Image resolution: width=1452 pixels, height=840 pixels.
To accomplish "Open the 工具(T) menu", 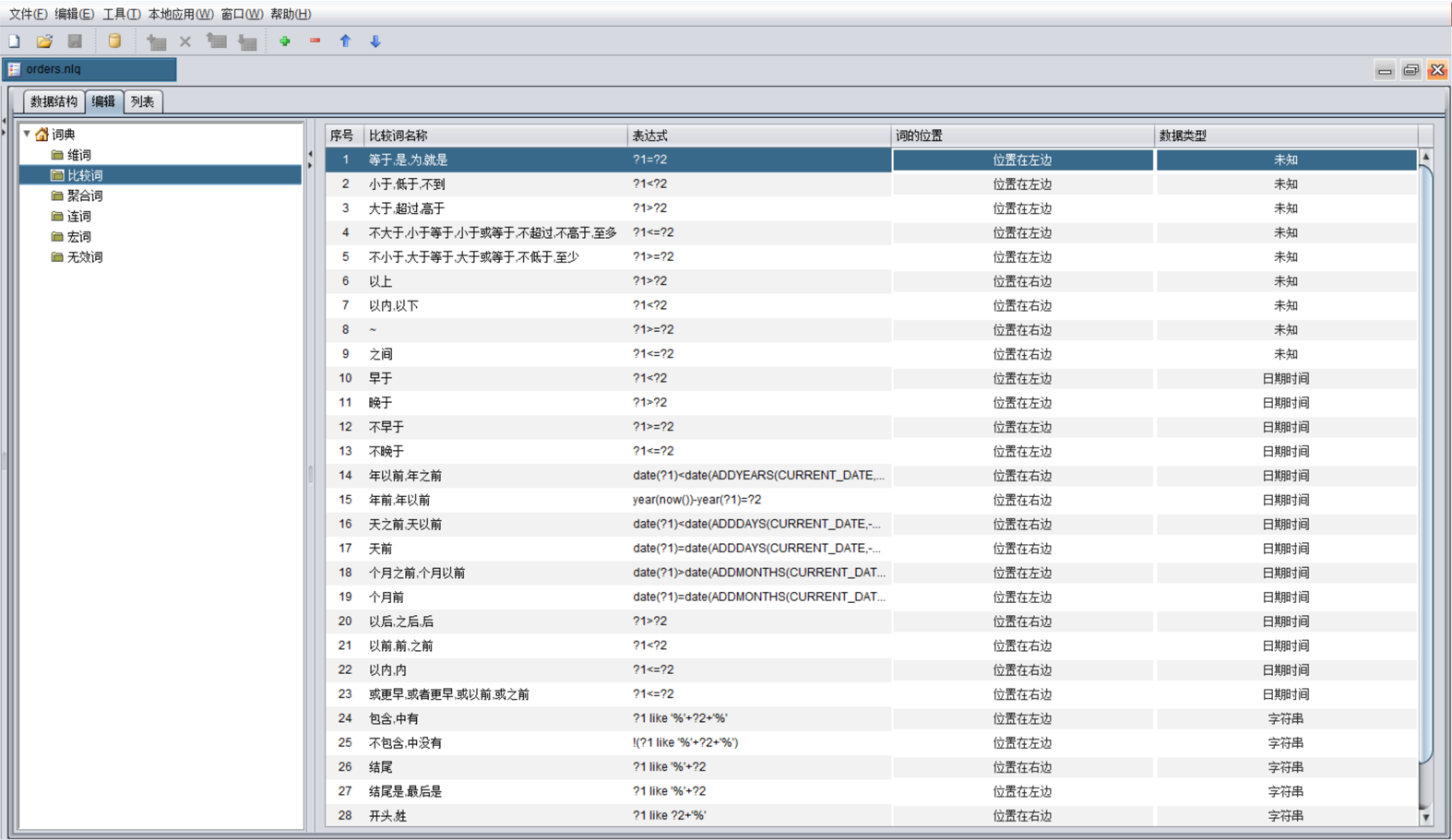I will [121, 14].
